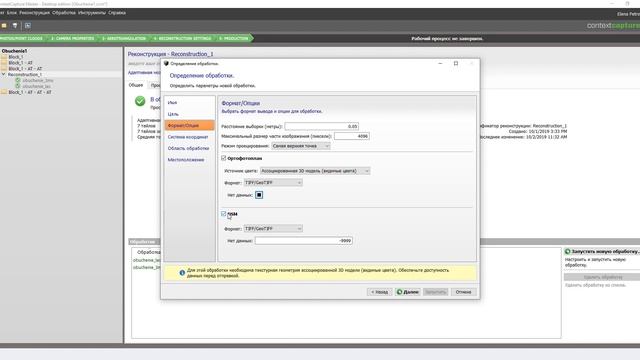Click the large green check status icon
640x360 pixels.
click(x=140, y=101)
